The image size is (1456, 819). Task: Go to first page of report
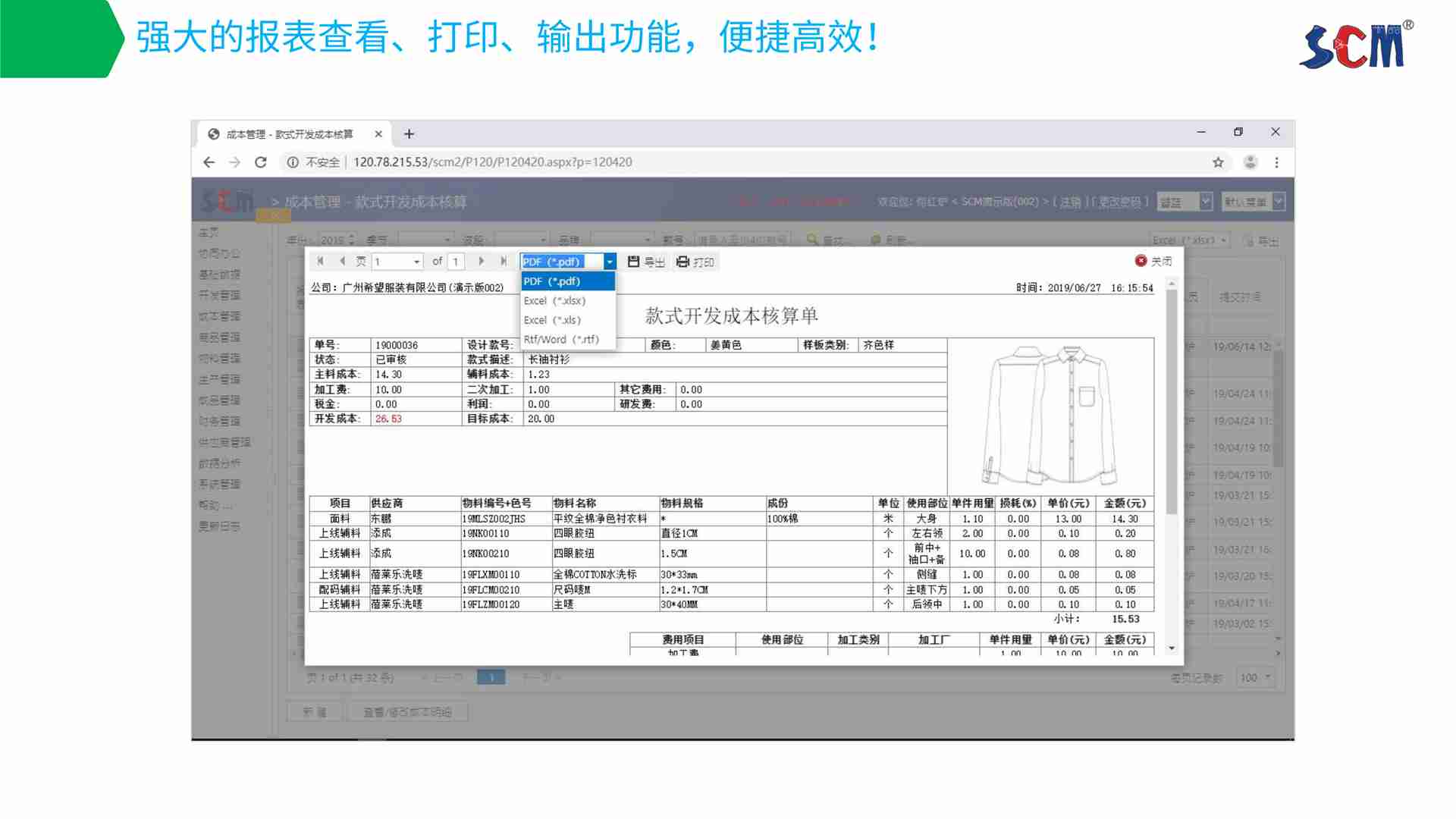321,262
